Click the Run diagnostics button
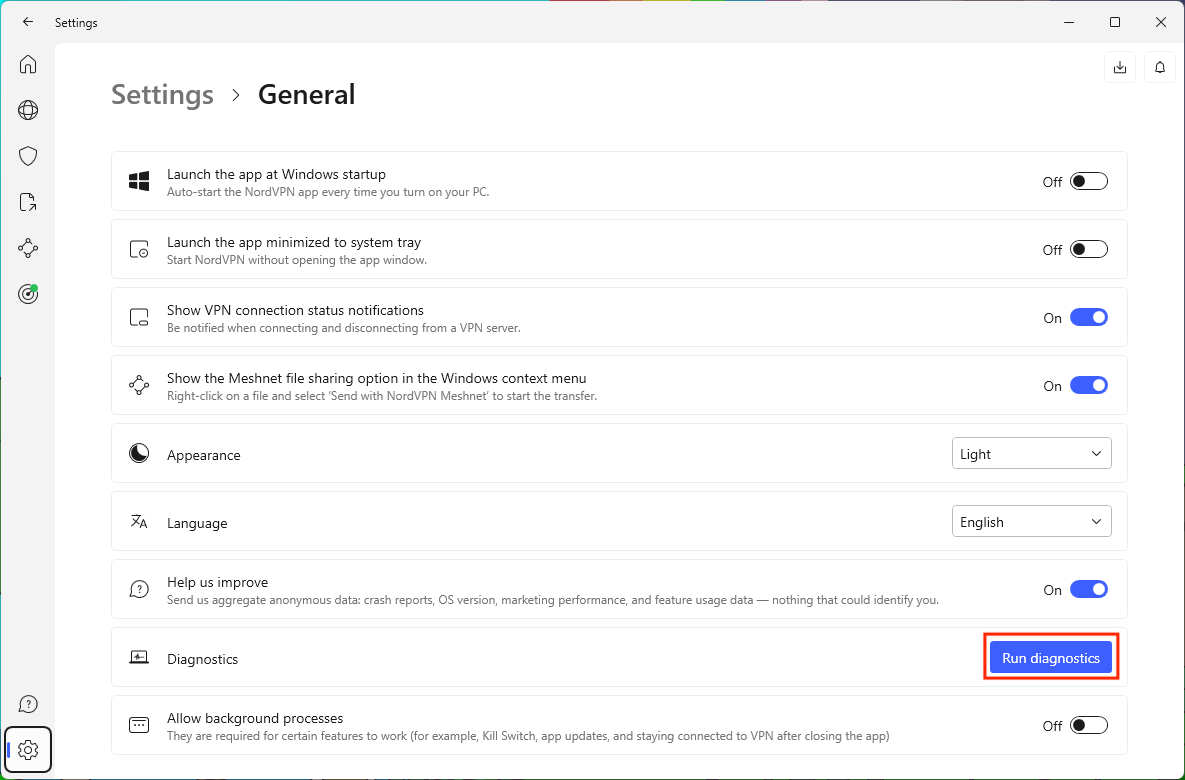1185x780 pixels. point(1050,658)
